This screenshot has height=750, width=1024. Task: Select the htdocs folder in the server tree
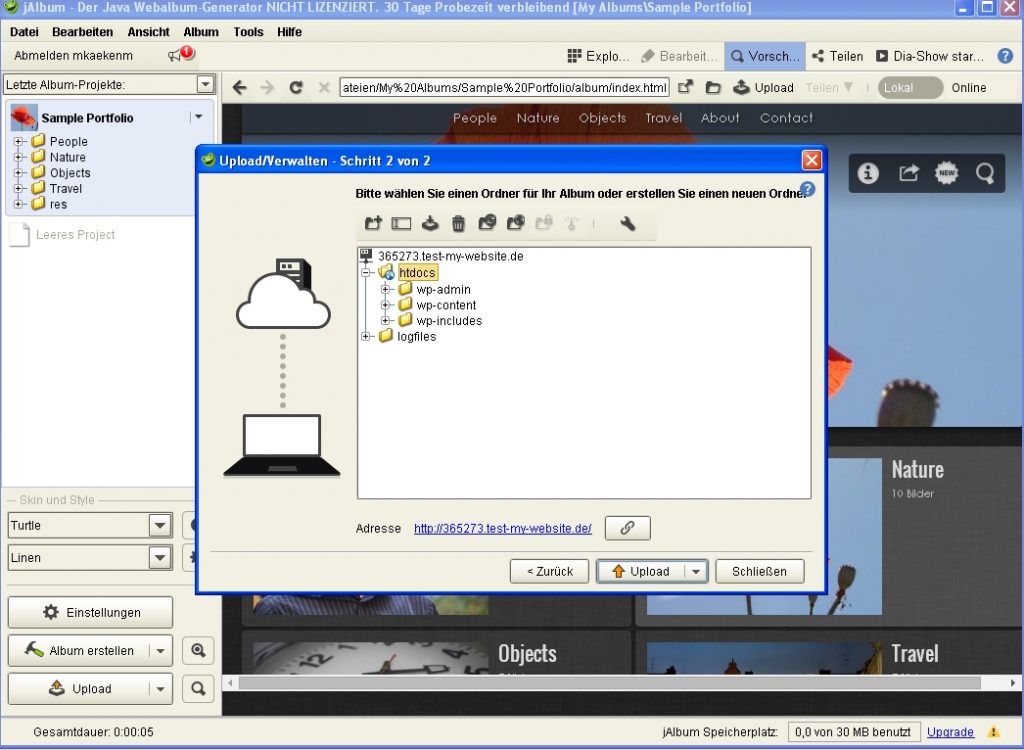coord(417,272)
